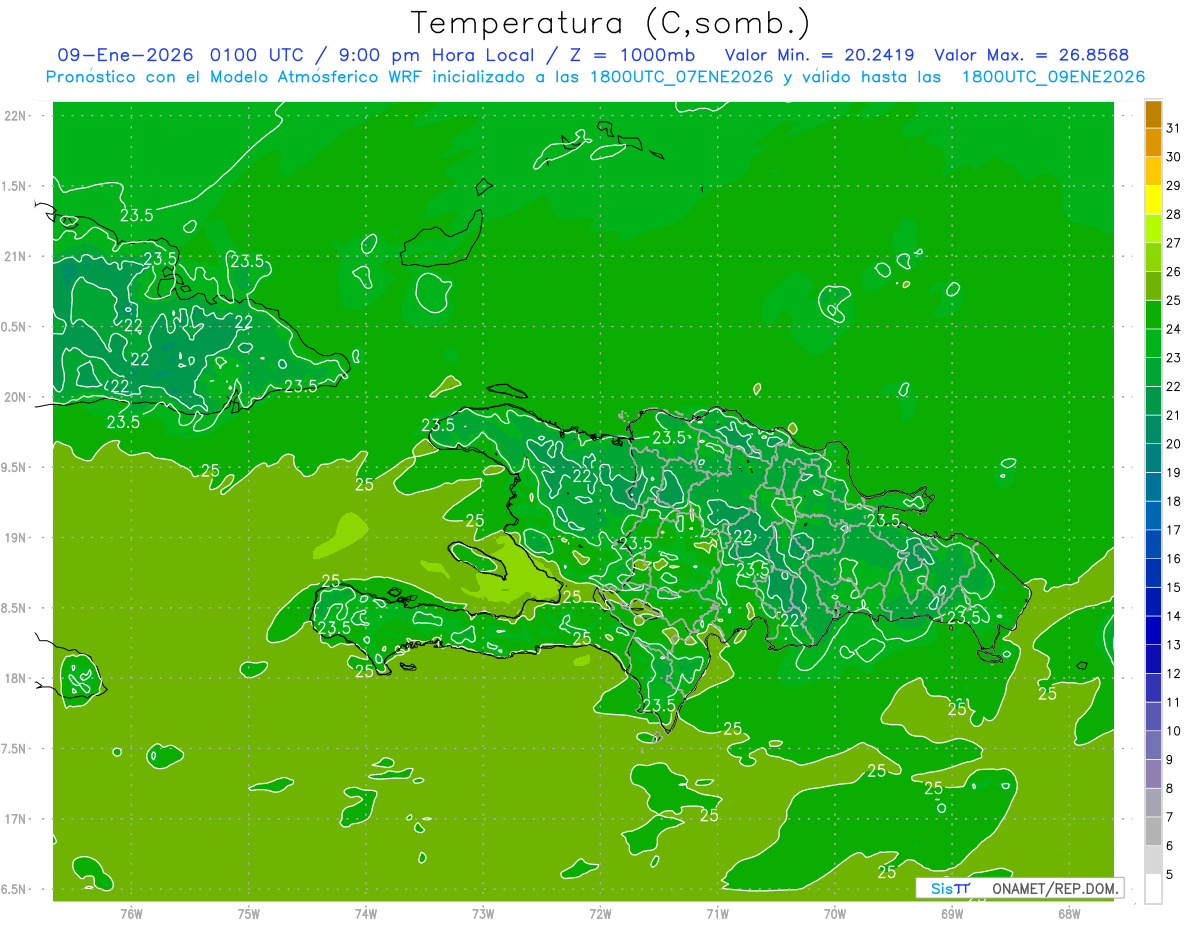Image resolution: width=1200 pixels, height=927 pixels.
Task: Click the '68W' longitude axis label
Action: pos(1069,914)
